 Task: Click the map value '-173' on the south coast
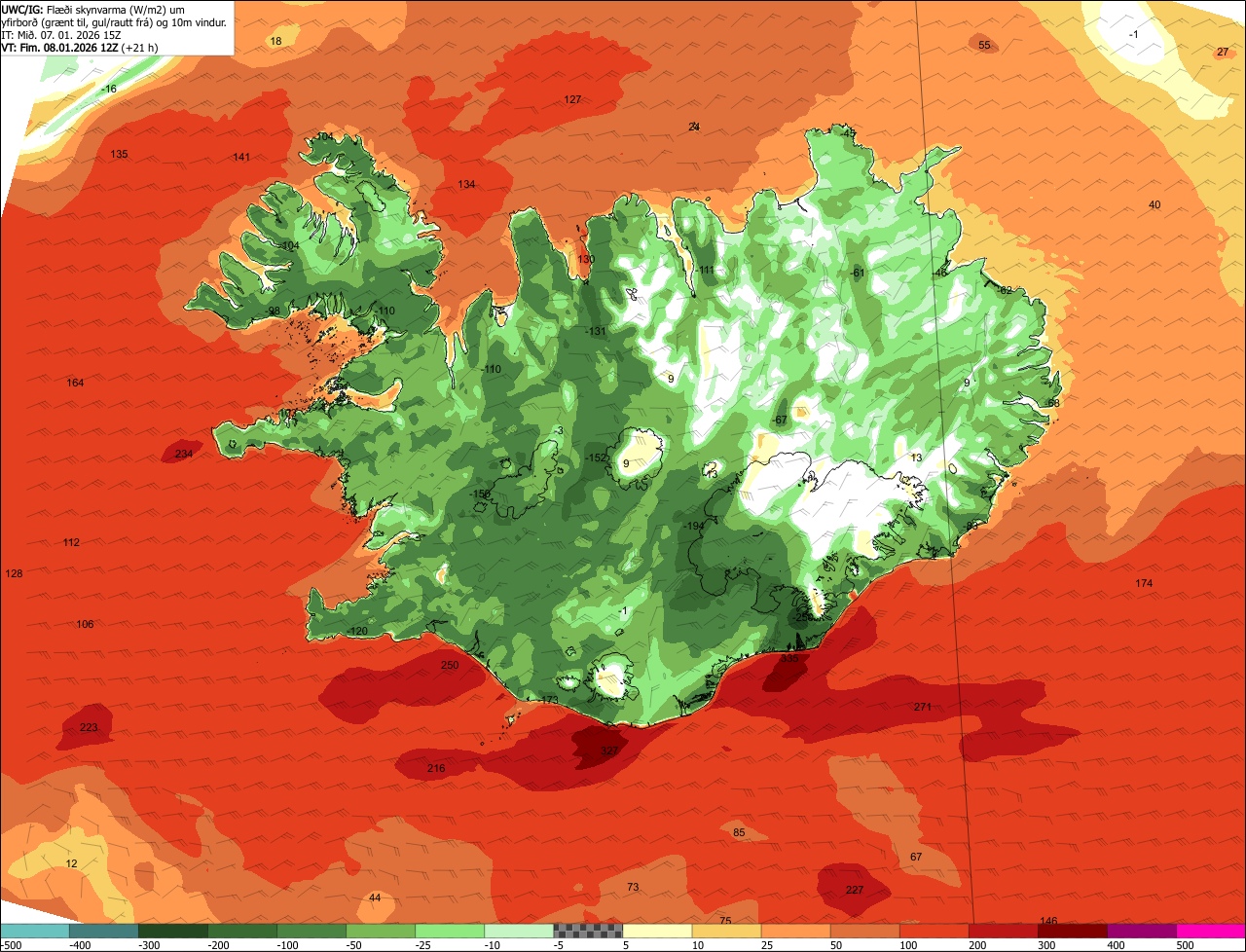pos(549,699)
